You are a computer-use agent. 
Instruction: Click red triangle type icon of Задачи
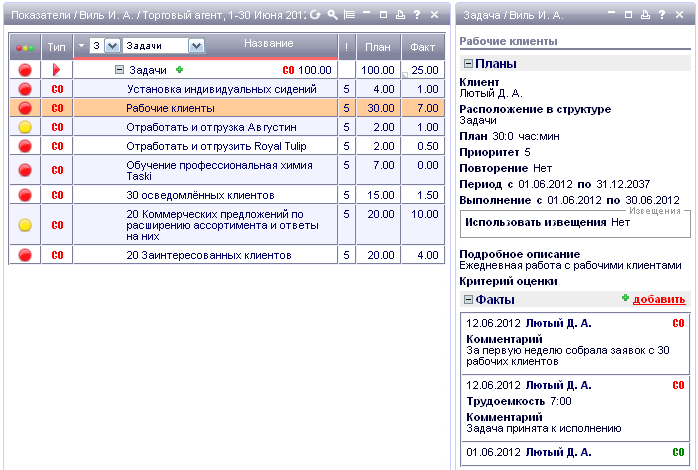(57, 70)
